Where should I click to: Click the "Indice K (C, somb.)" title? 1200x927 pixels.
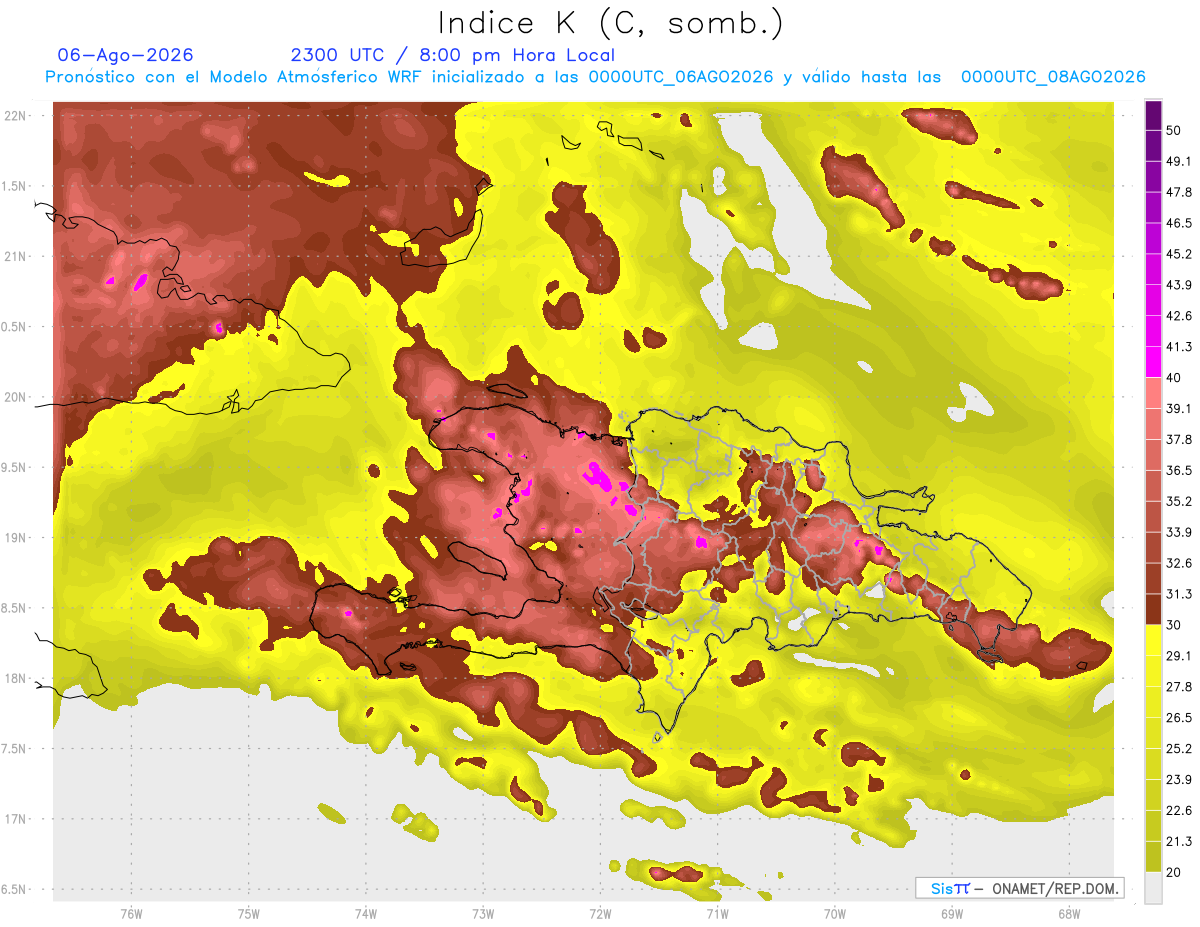click(611, 23)
